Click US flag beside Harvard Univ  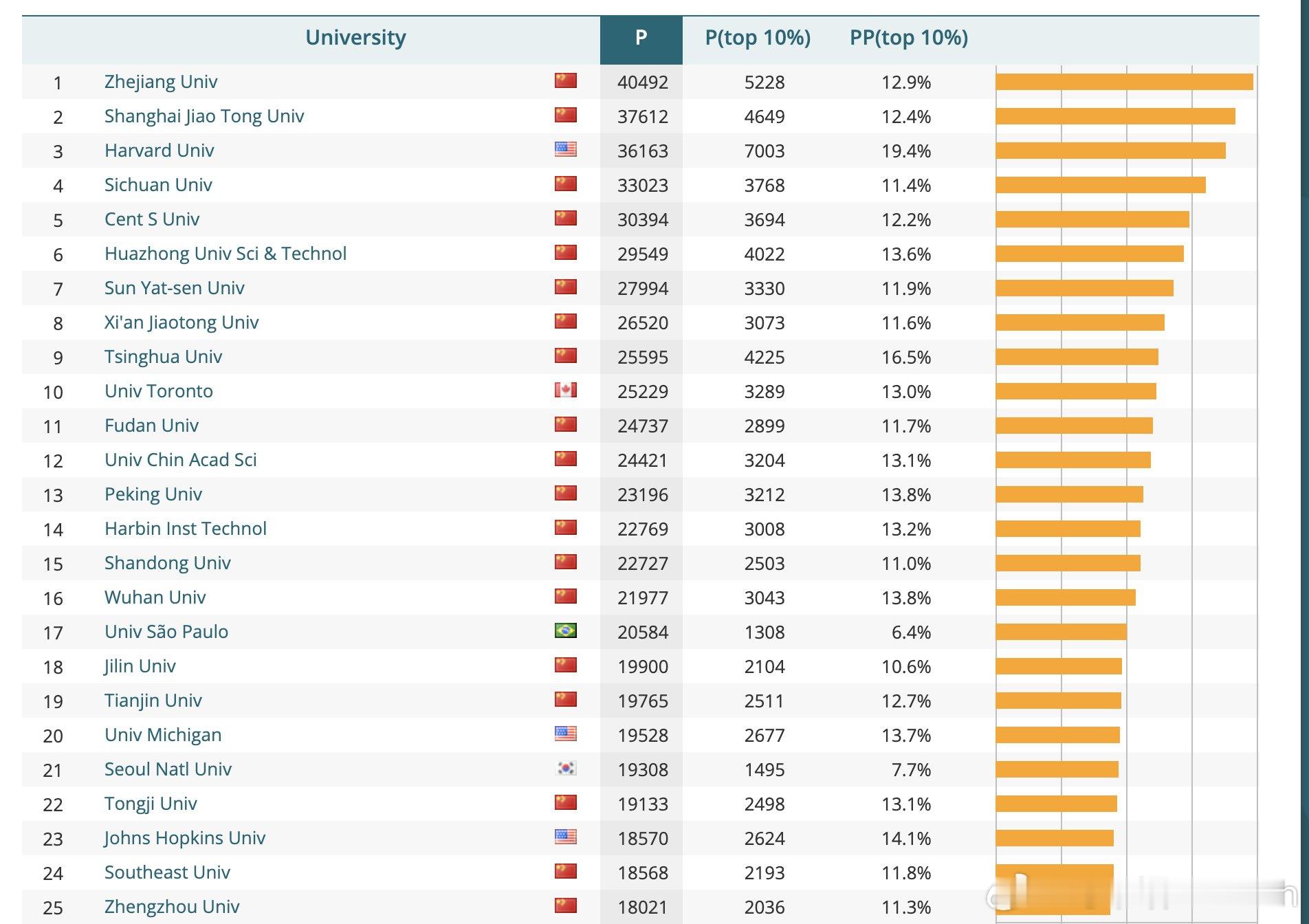(566, 150)
